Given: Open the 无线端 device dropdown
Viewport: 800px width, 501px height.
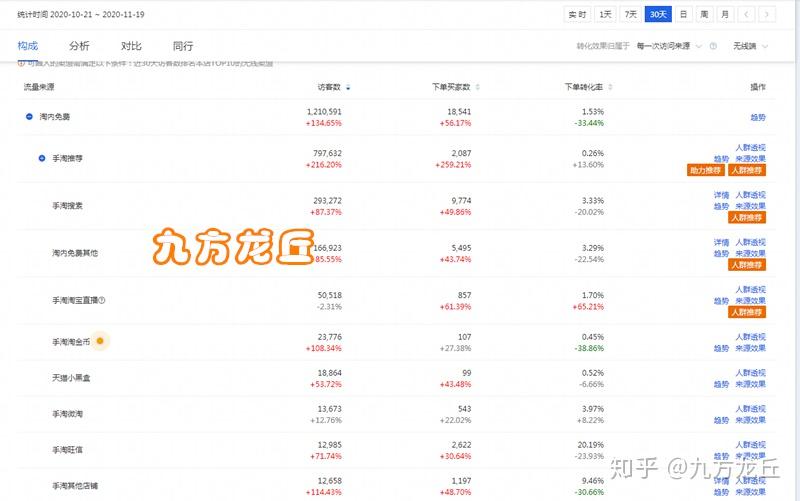Looking at the screenshot, I should (750, 46).
